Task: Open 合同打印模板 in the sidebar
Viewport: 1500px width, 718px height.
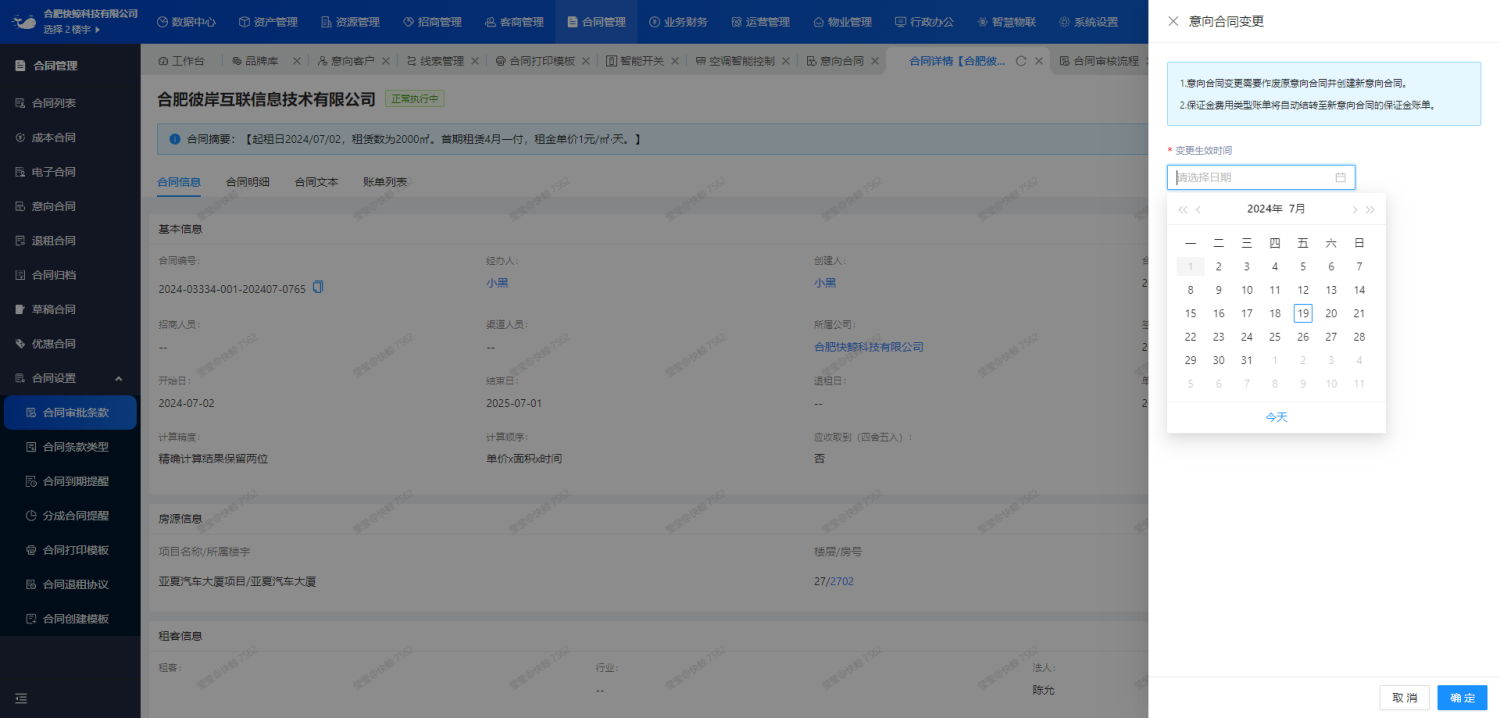Action: coord(75,550)
